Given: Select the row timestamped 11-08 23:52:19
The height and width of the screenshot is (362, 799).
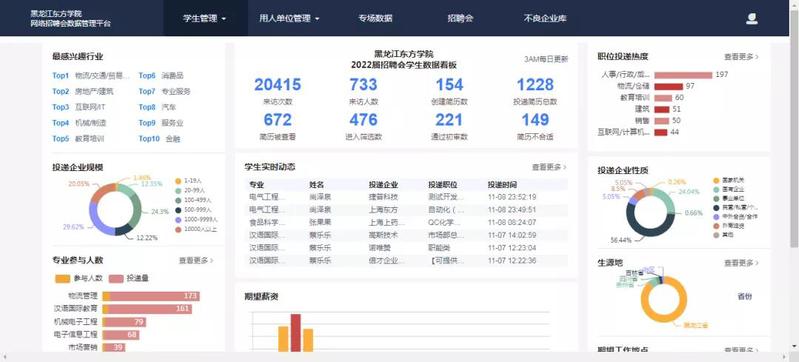Looking at the screenshot, I should (406, 197).
